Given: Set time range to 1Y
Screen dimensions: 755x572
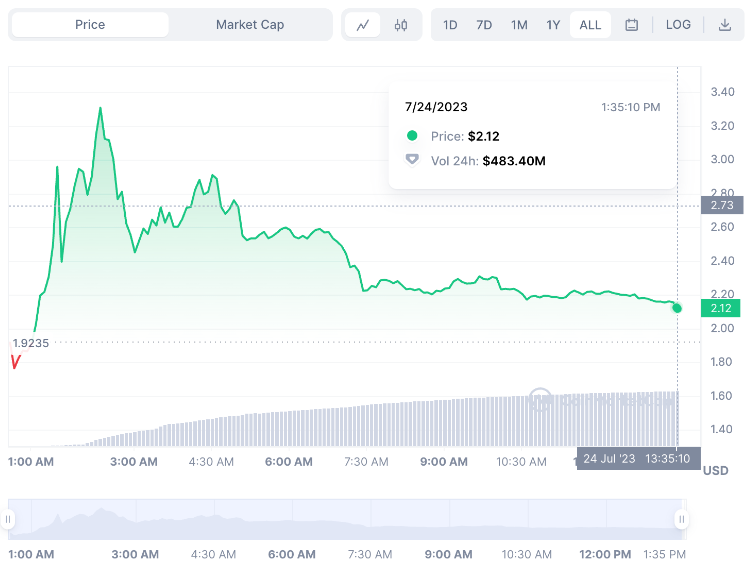Looking at the screenshot, I should pyautogui.click(x=553, y=25).
